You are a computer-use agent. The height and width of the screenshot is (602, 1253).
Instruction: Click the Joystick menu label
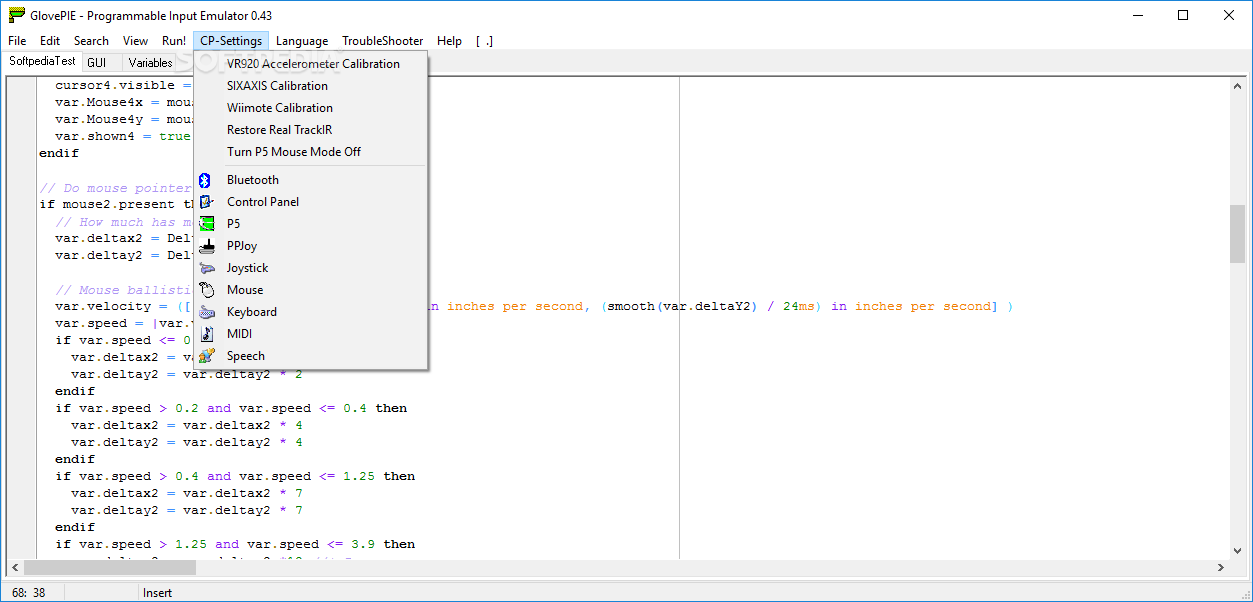click(x=247, y=268)
